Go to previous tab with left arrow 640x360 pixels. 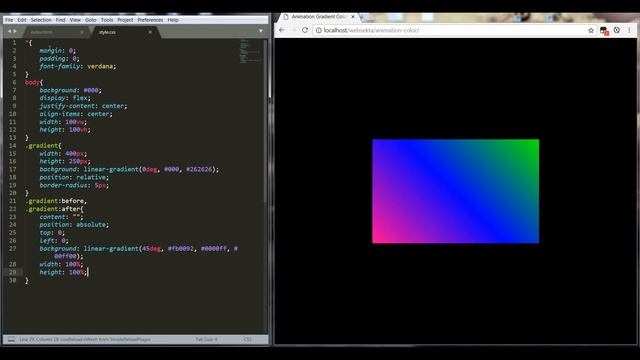pos(9,31)
